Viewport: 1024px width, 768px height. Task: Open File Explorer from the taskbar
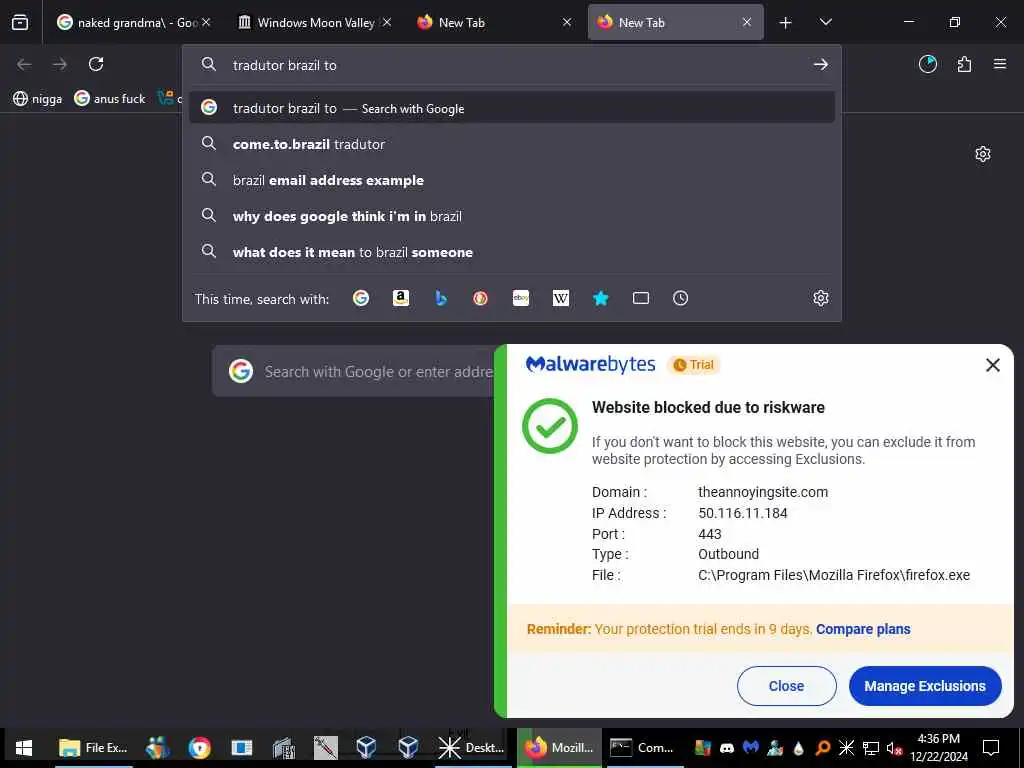93,748
